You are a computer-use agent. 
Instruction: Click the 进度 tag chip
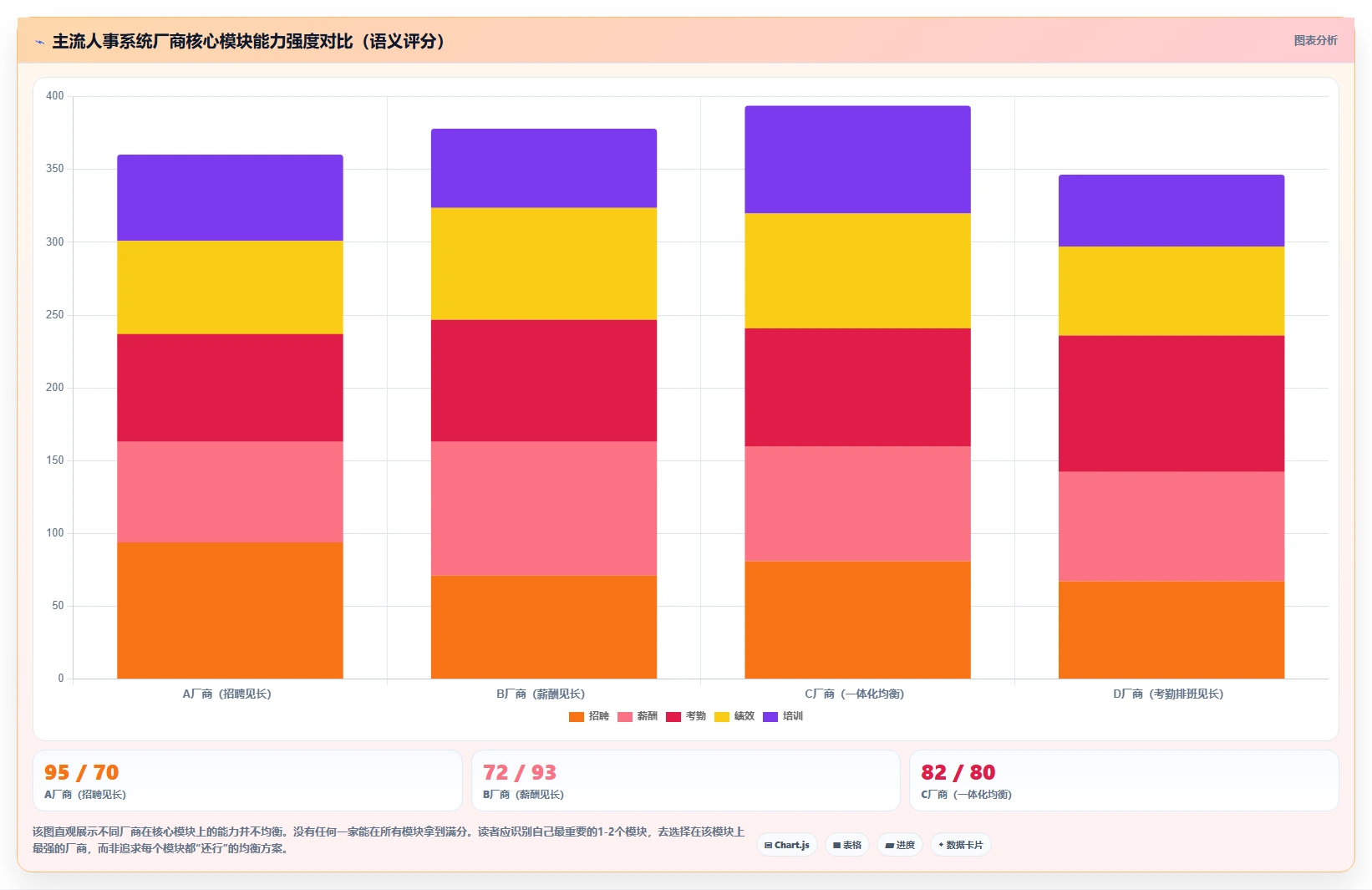[x=900, y=845]
